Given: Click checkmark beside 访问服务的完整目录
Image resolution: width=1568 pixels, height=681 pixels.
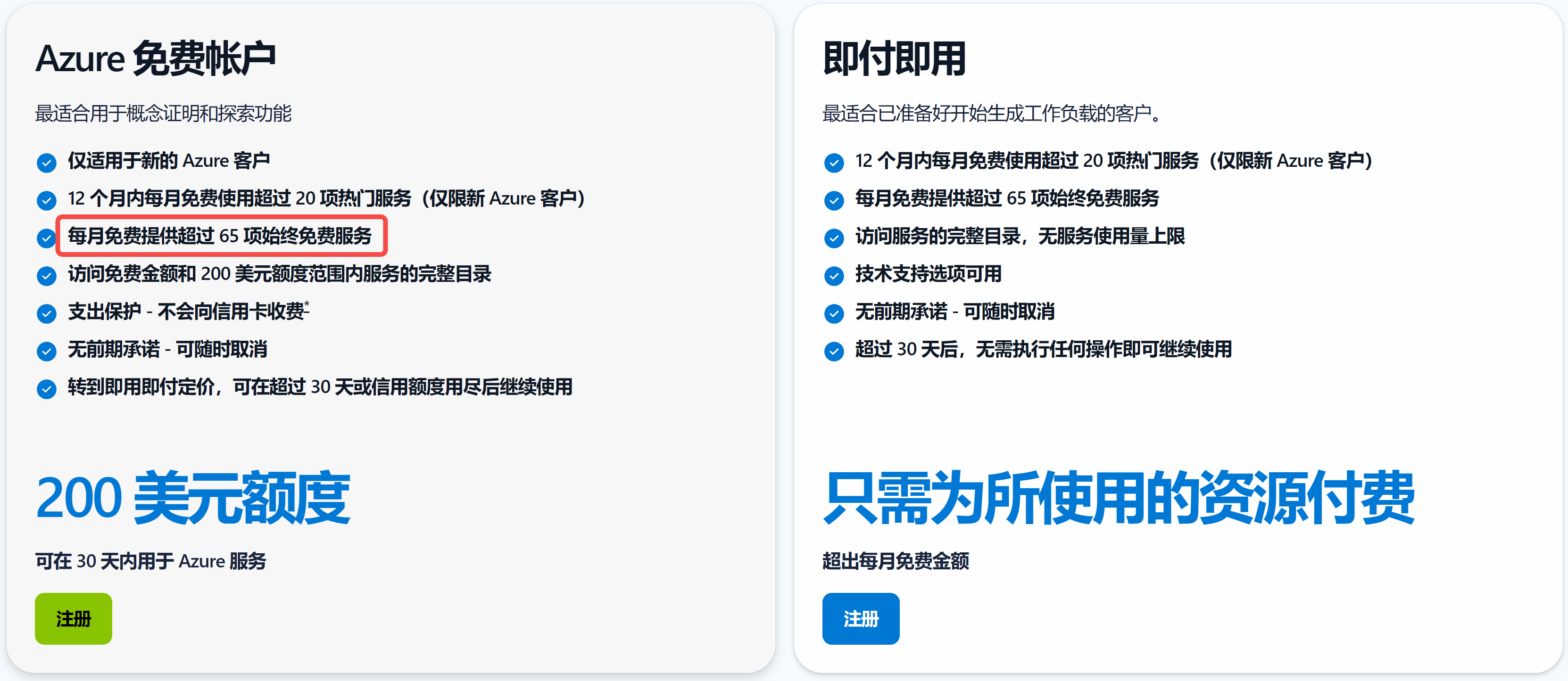Looking at the screenshot, I should coord(834,238).
